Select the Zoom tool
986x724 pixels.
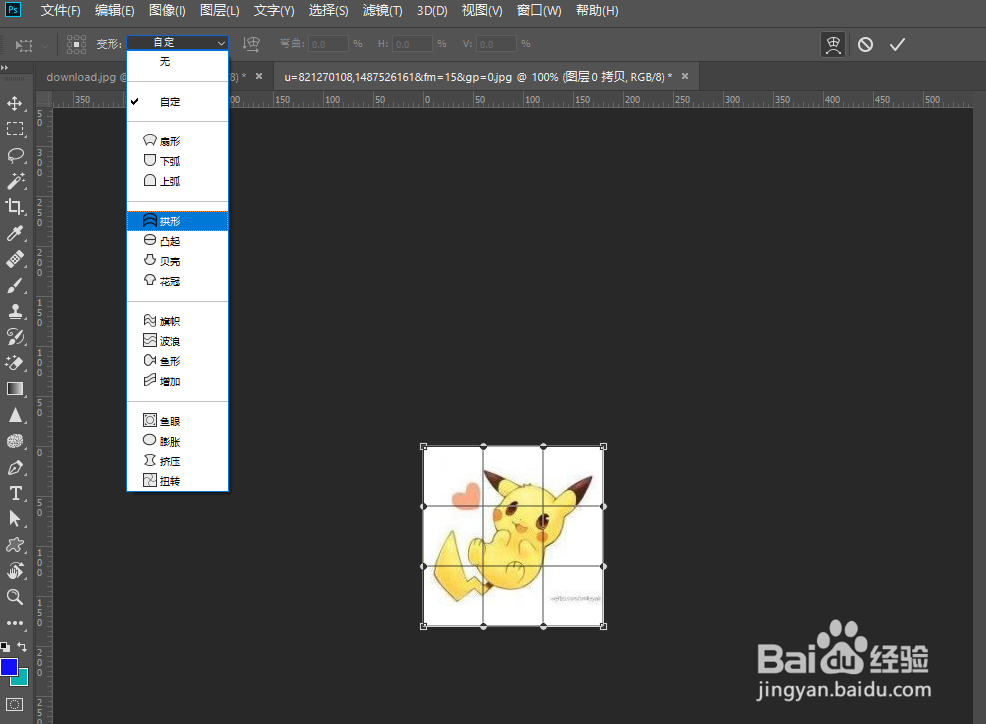click(x=15, y=597)
